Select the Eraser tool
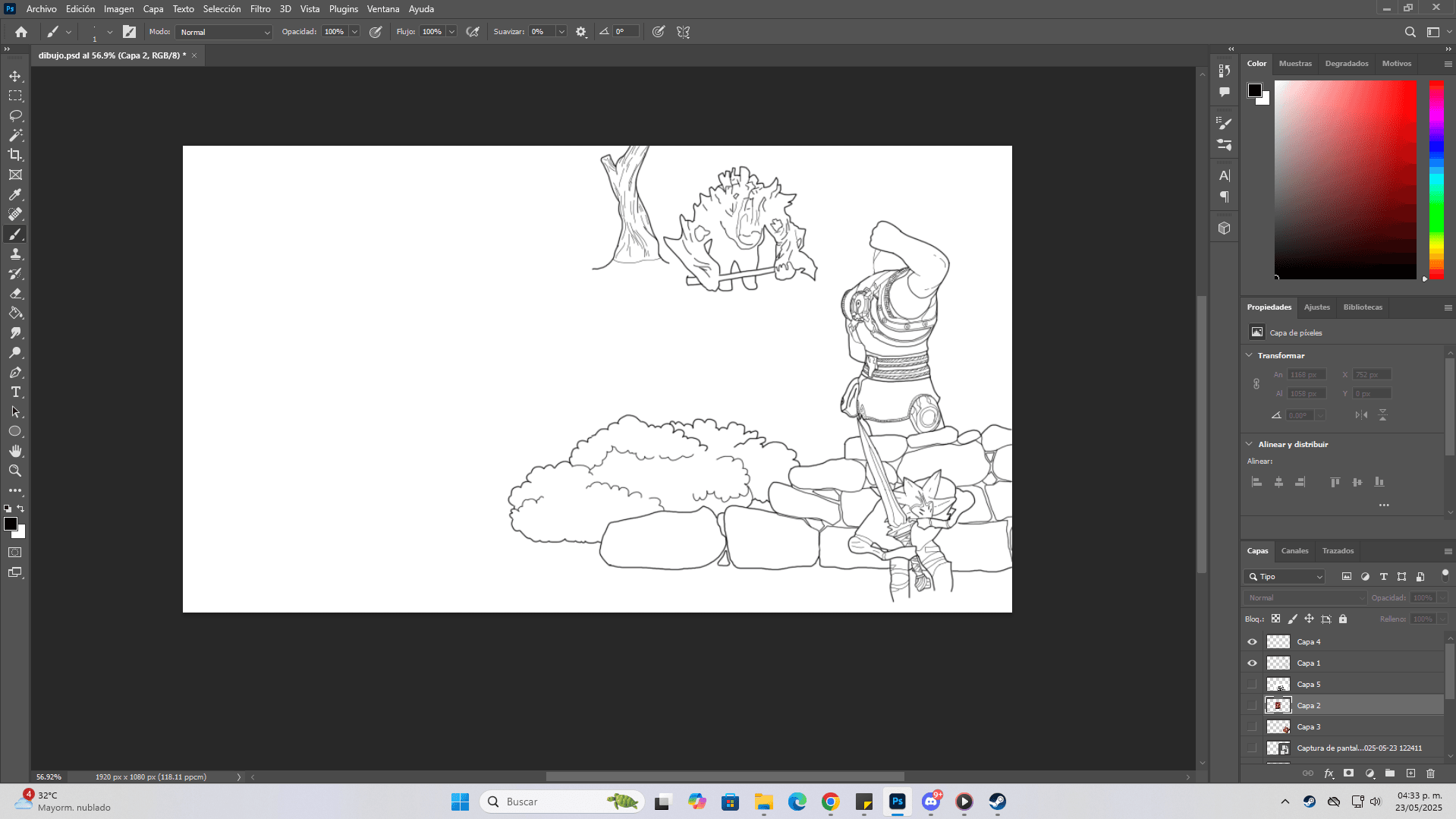This screenshot has height=819, width=1456. click(15, 293)
